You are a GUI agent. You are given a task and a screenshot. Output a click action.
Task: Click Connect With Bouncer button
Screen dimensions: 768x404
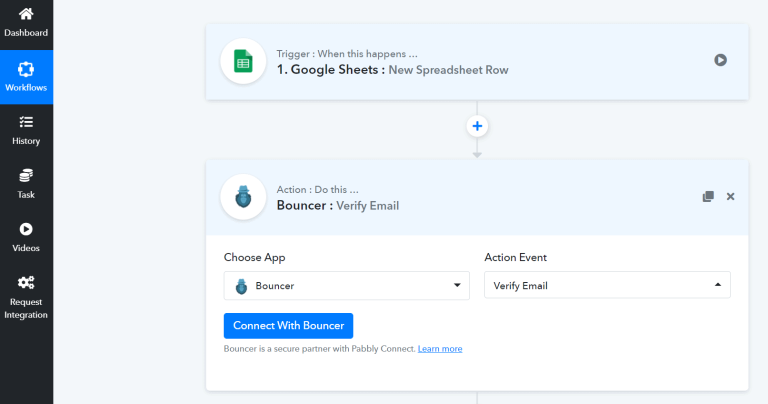point(288,326)
